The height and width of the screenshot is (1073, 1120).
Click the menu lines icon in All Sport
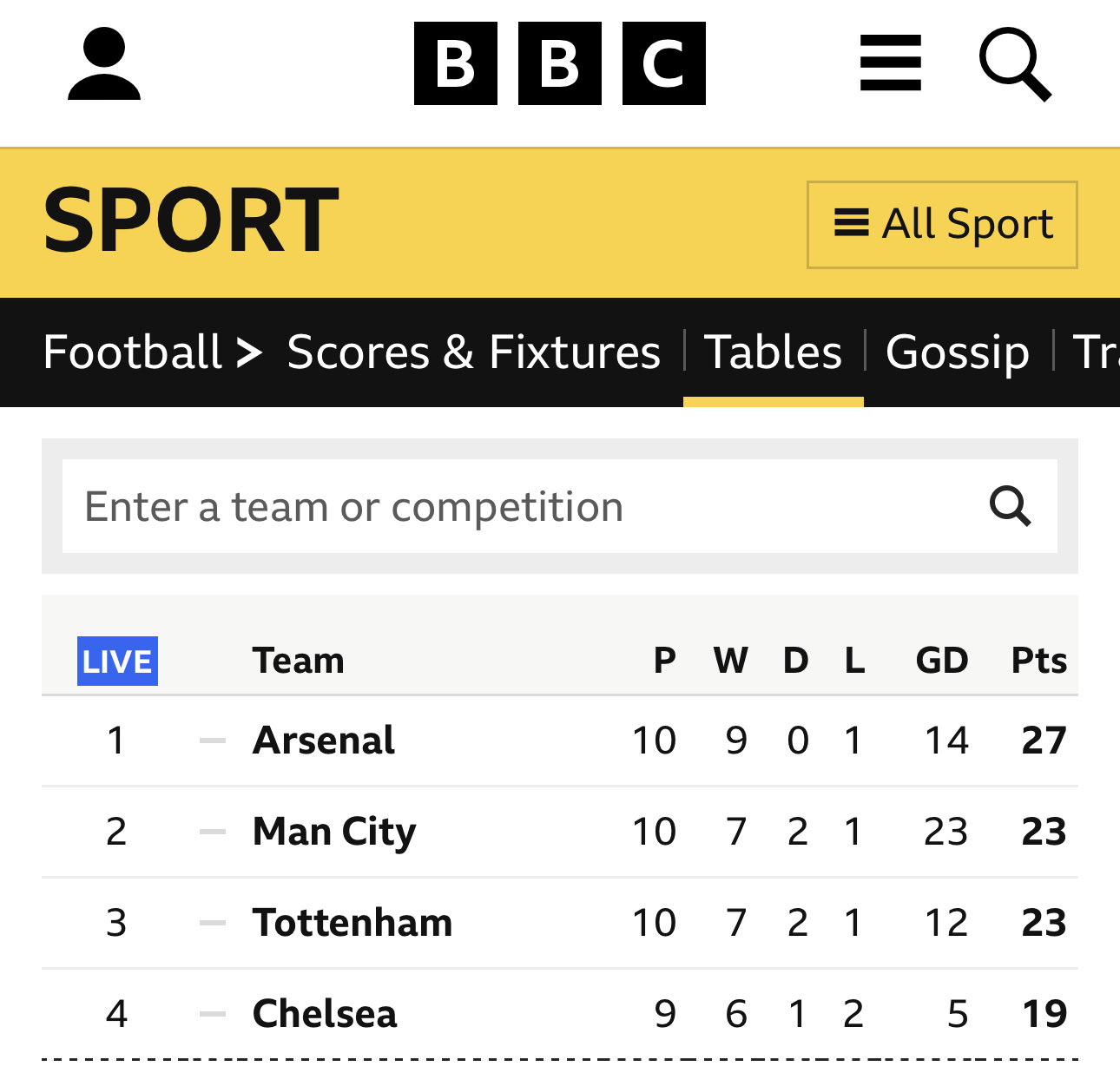tap(852, 223)
